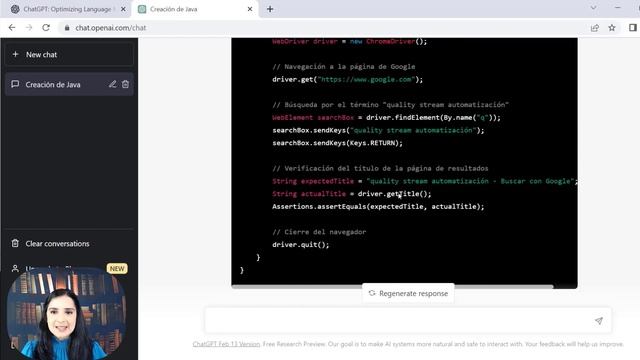This screenshot has height=360, width=640.
Task: Rename Creación de Java with pencil icon
Action: tap(112, 84)
